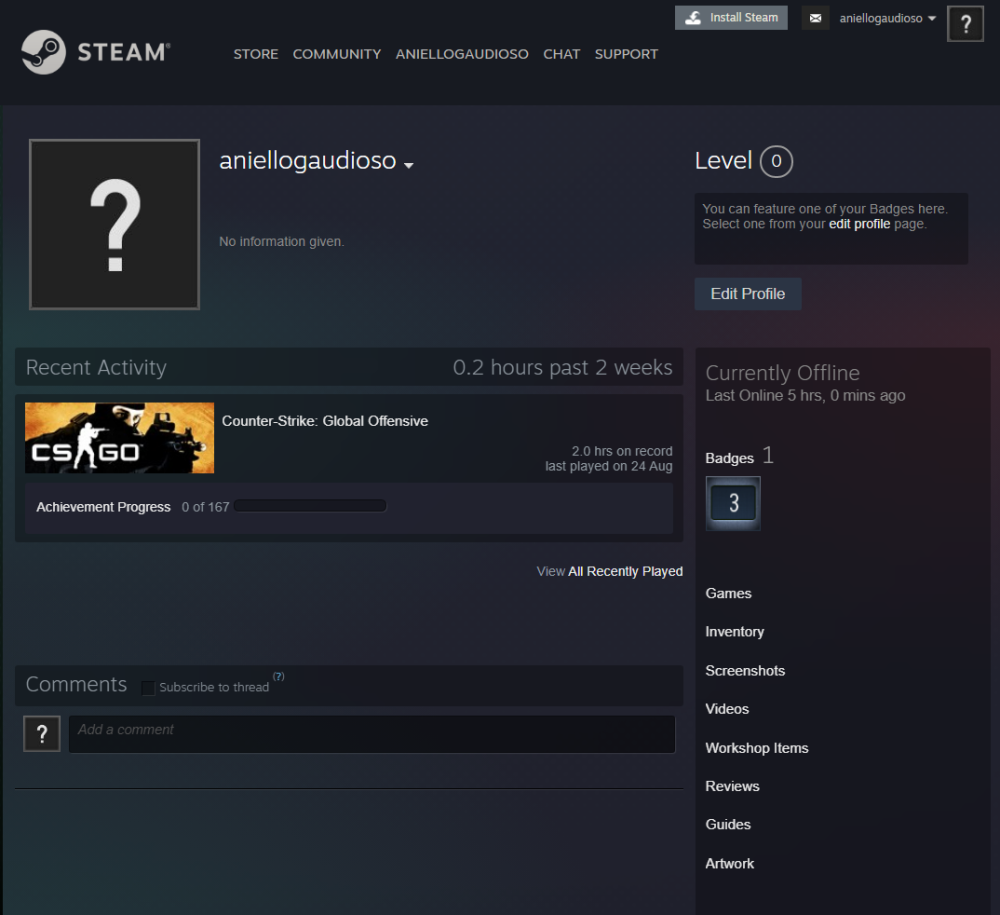Click the large profile avatar placeholder

tap(114, 224)
